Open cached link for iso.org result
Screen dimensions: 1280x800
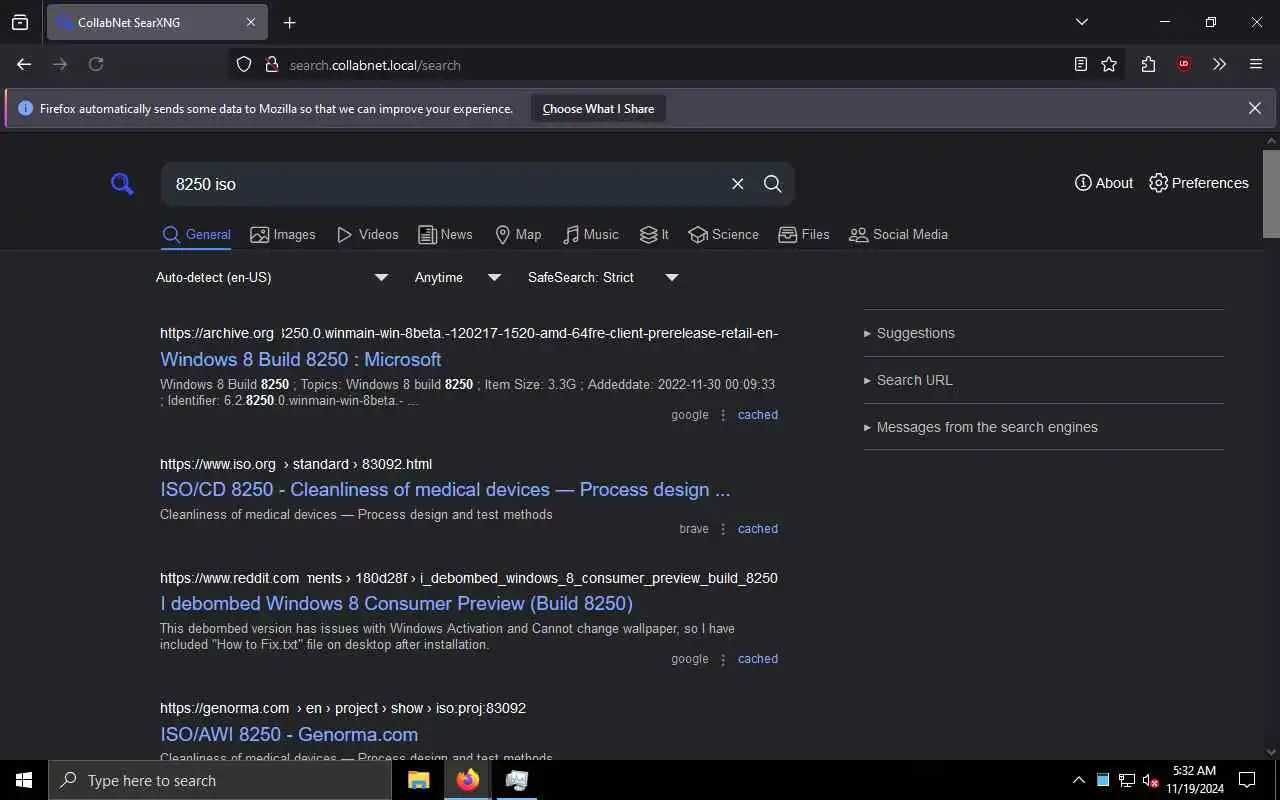tap(757, 529)
